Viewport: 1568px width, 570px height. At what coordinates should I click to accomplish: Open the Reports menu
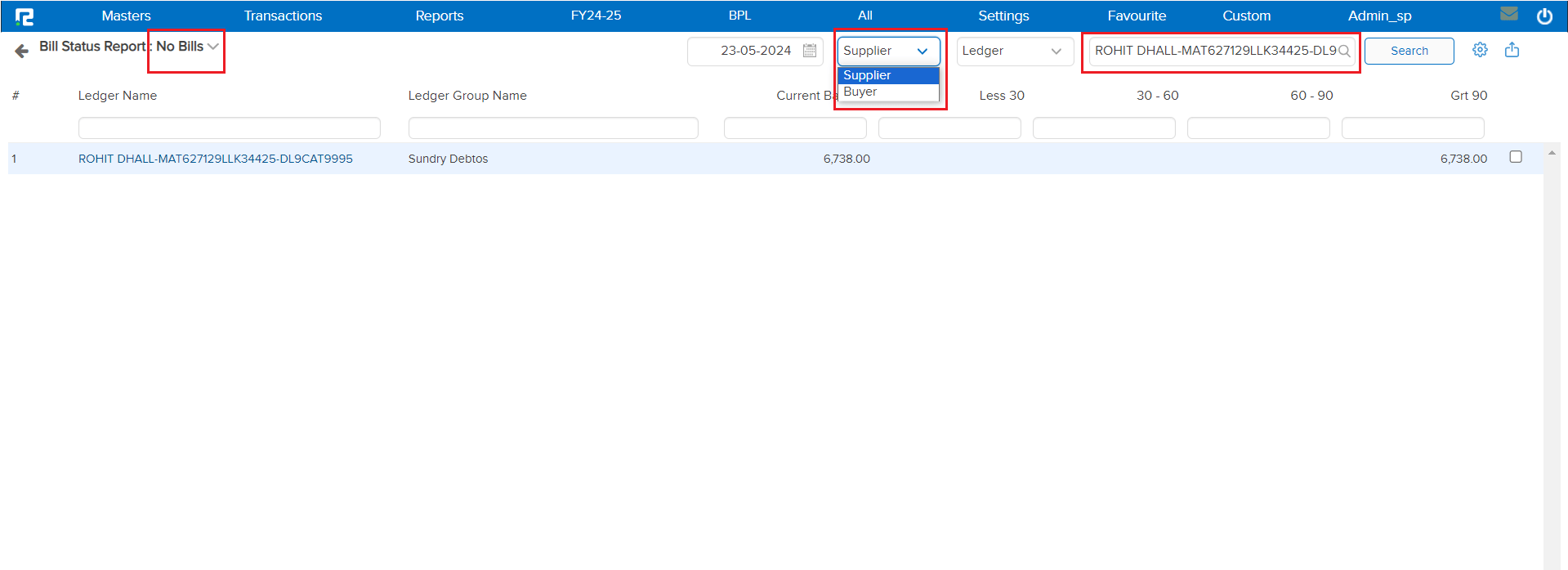click(439, 16)
